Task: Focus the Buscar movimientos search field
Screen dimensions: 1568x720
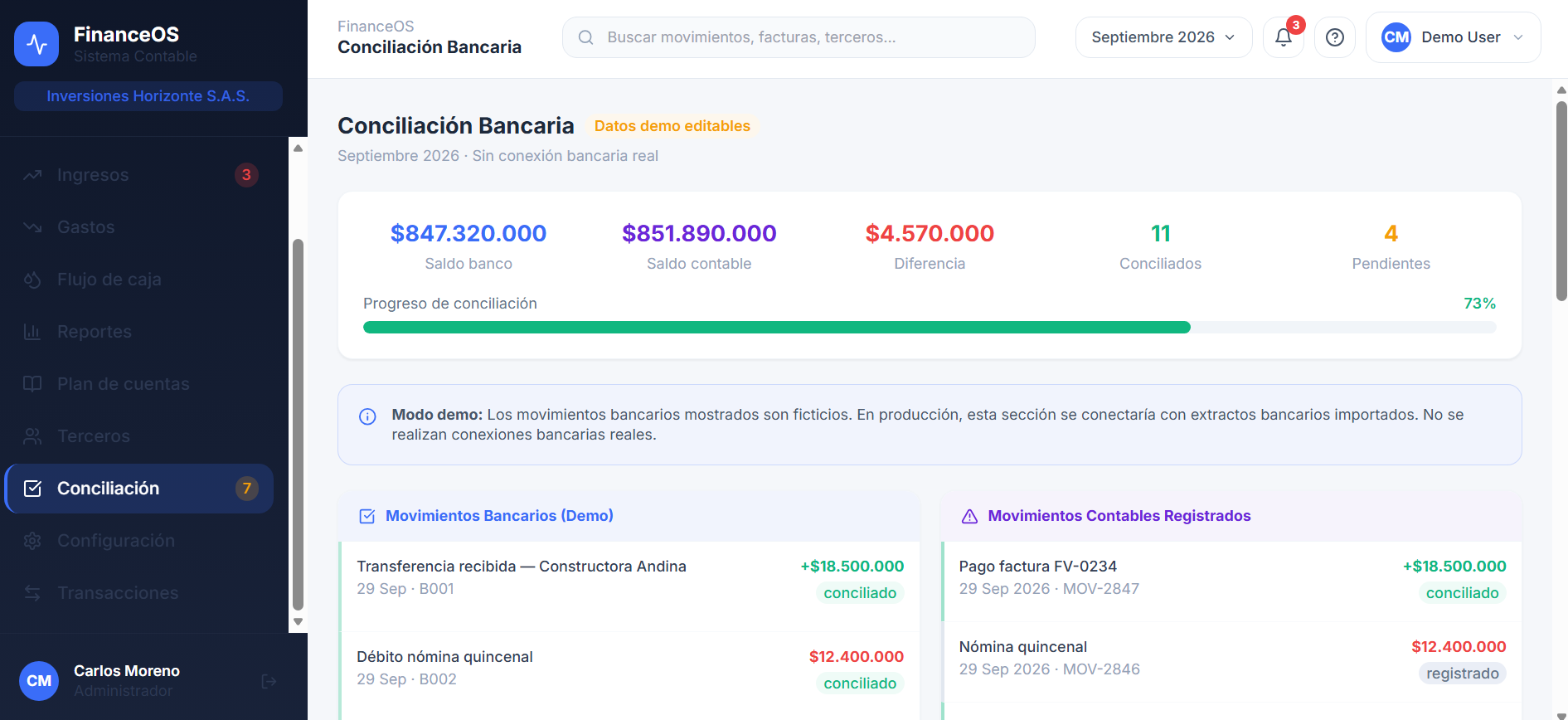Action: (x=799, y=37)
